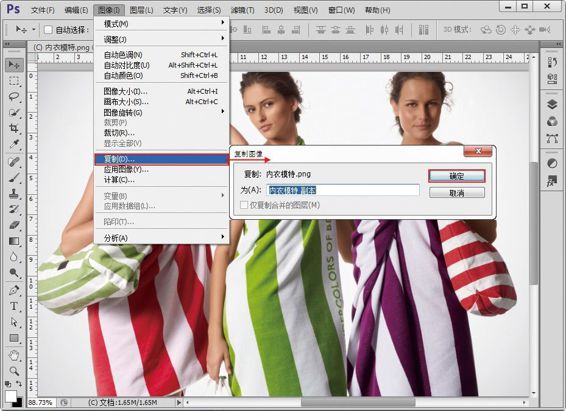Click the 为(A) name input field

pos(343,190)
